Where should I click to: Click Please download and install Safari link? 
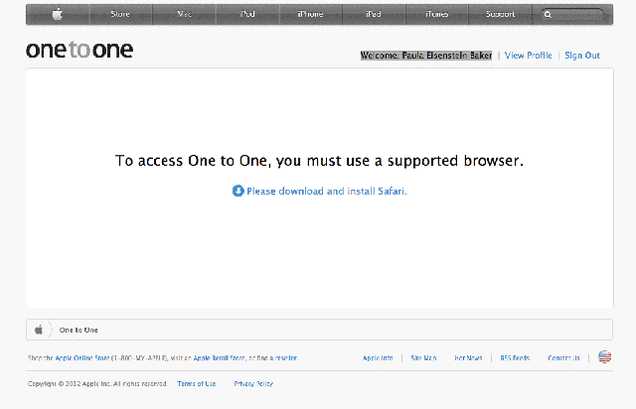327,191
